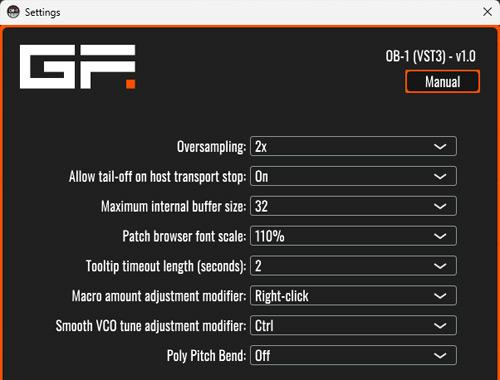The height and width of the screenshot is (380, 500).
Task: Click chevron of the tail-off On dropdown
Action: [440, 176]
